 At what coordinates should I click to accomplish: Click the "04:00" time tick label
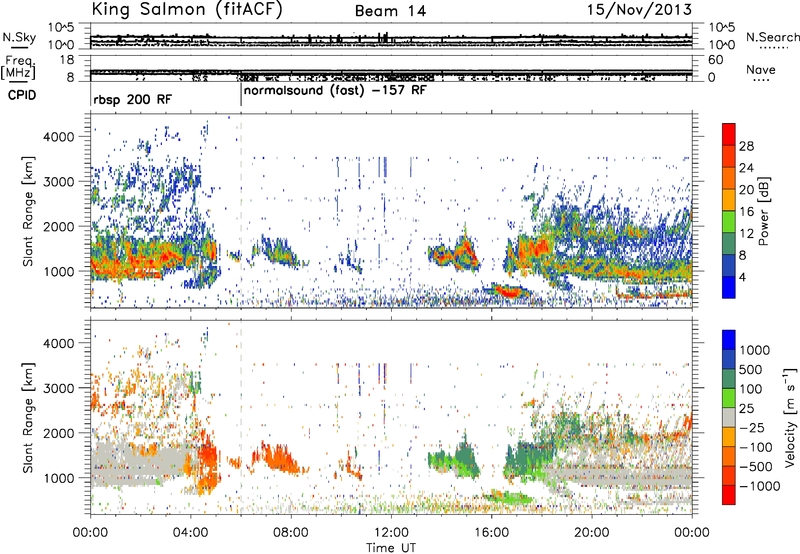coord(190,533)
